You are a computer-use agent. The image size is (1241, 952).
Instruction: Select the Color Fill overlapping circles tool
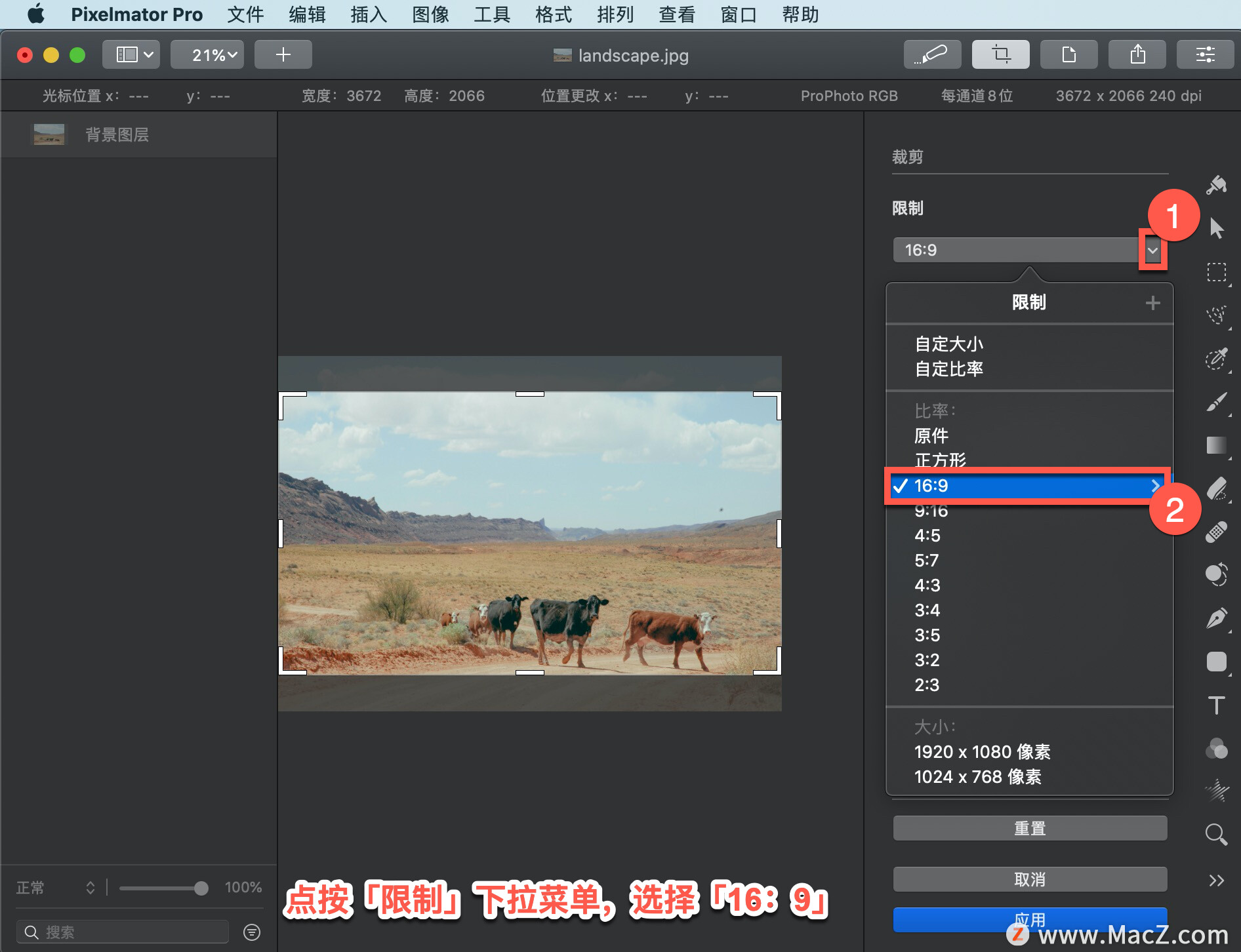pos(1217,748)
